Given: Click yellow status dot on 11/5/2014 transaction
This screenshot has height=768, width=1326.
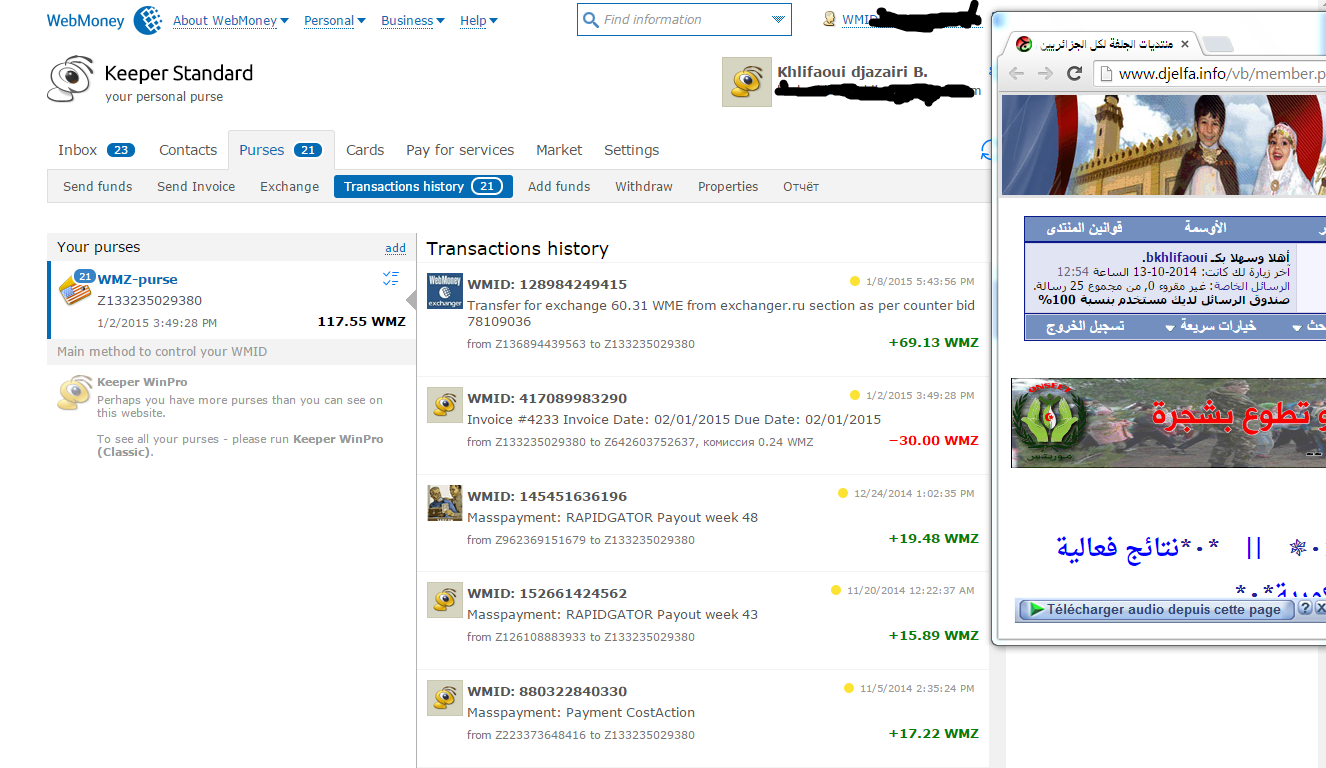Looking at the screenshot, I should pyautogui.click(x=849, y=688).
